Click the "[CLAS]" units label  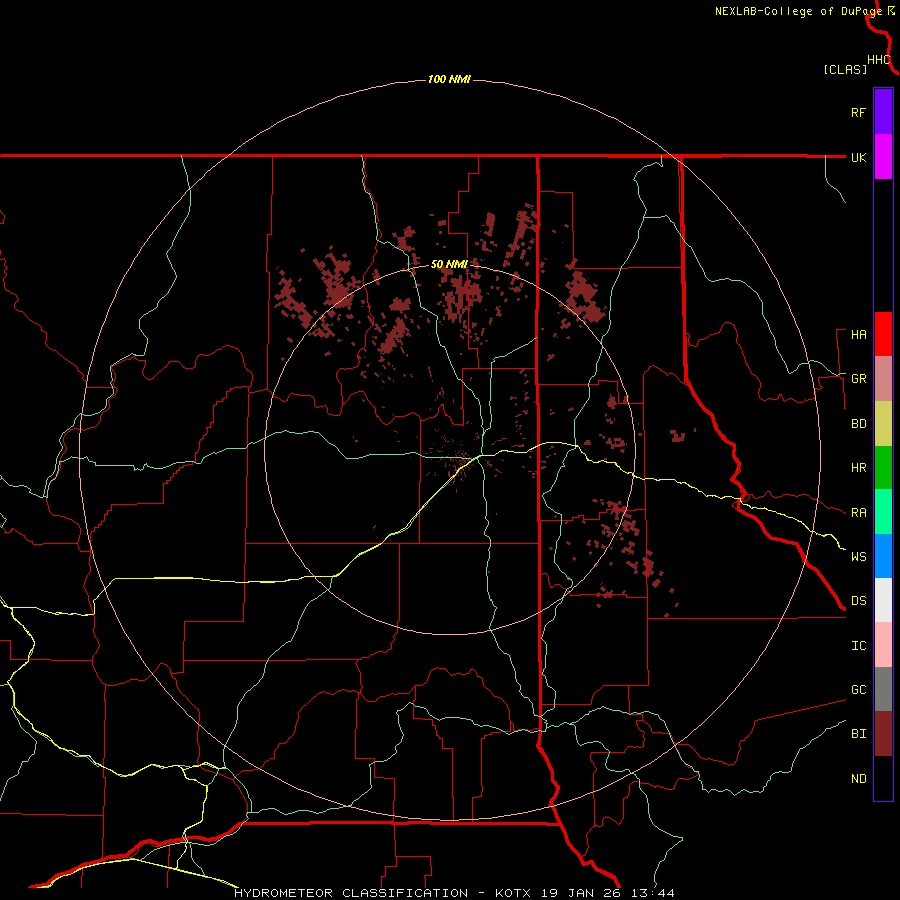point(845,69)
